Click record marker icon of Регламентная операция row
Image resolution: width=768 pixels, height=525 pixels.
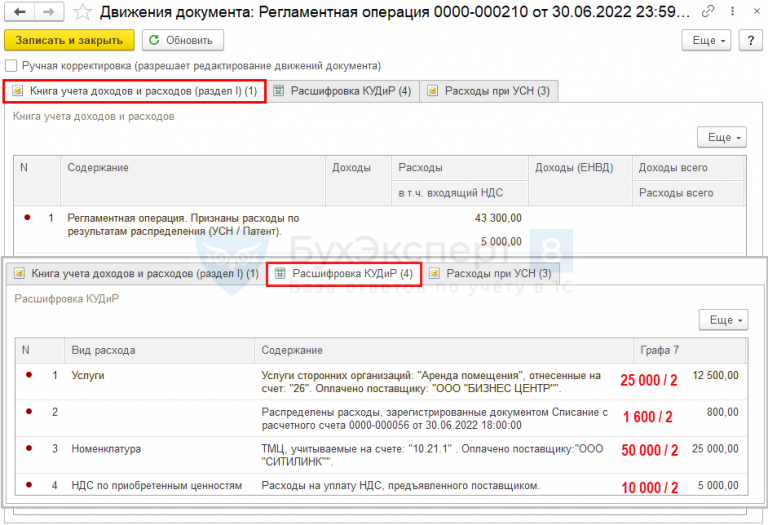coord(27,217)
